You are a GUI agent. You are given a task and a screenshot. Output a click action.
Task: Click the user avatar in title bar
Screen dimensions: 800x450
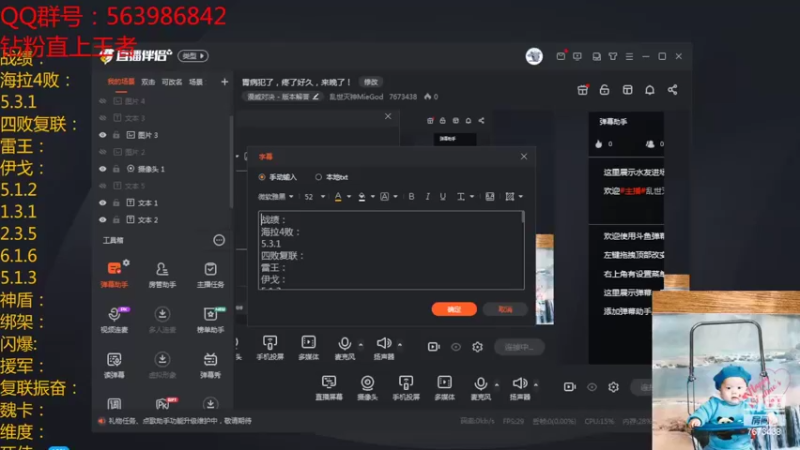tap(534, 56)
